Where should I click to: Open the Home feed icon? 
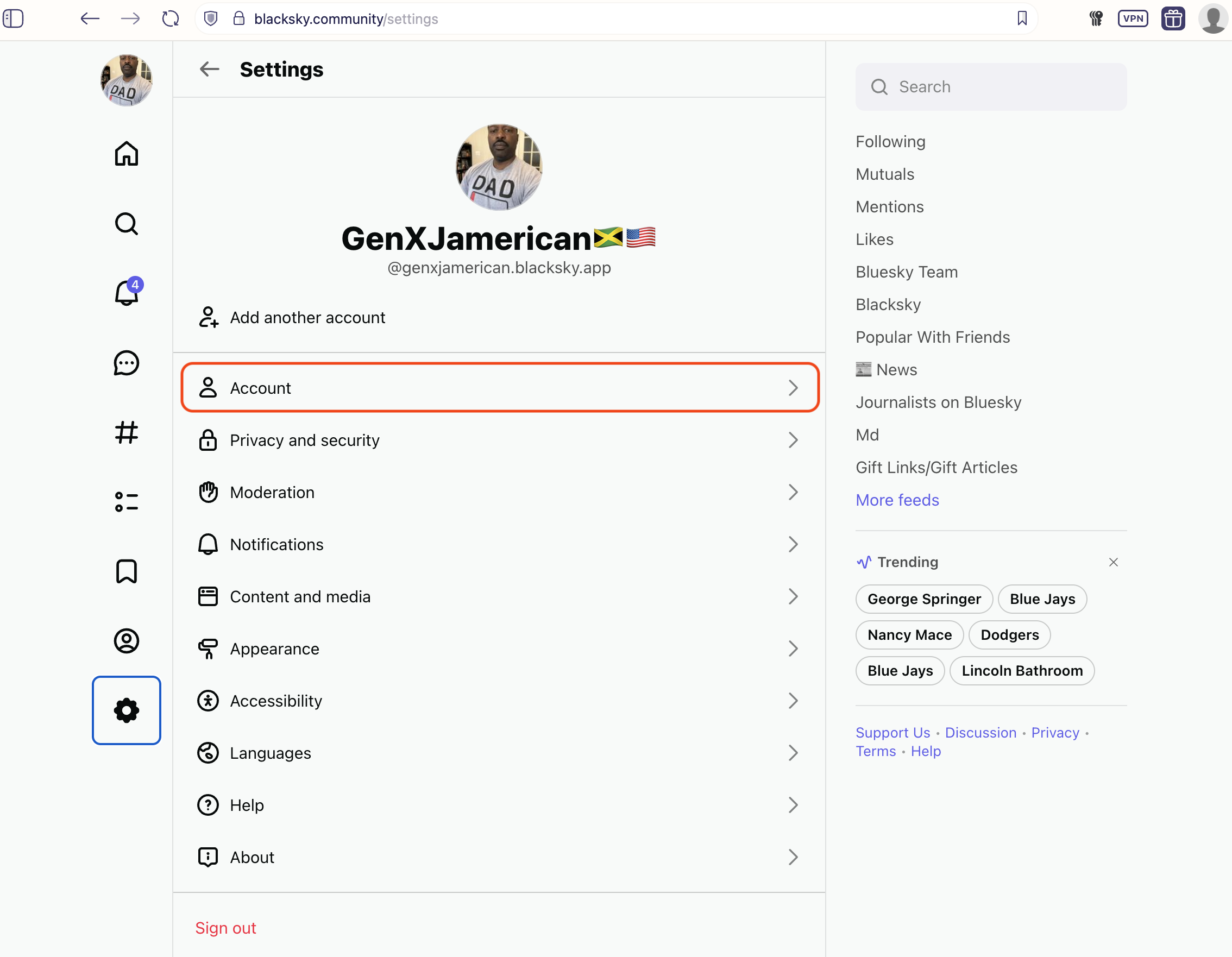coord(126,153)
